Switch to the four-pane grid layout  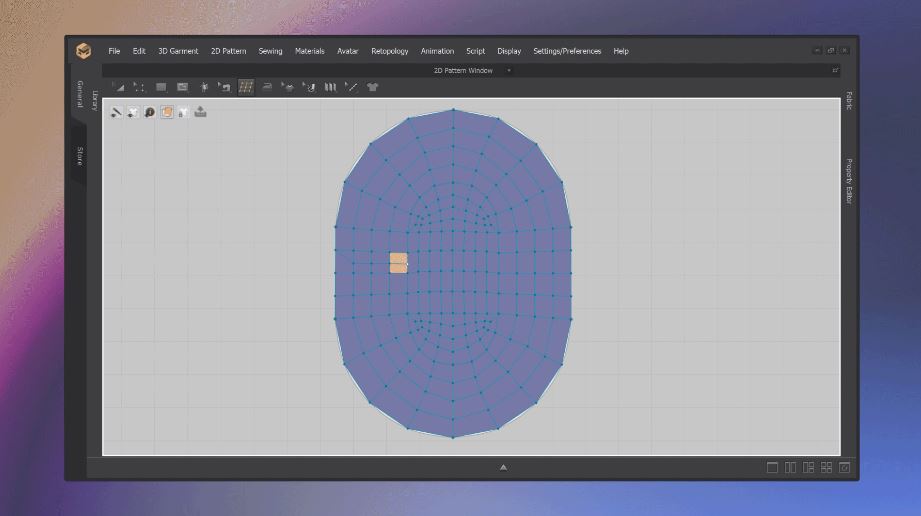826,468
